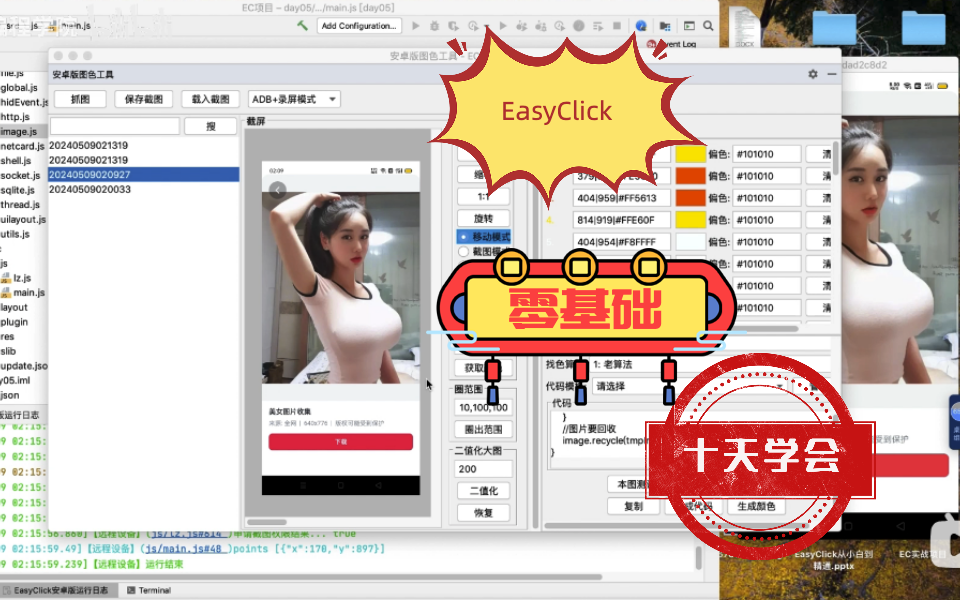Click the 偏色 #101010 field in the 404|954|#F8FFFF row
The width and height of the screenshot is (960, 600).
tap(767, 242)
